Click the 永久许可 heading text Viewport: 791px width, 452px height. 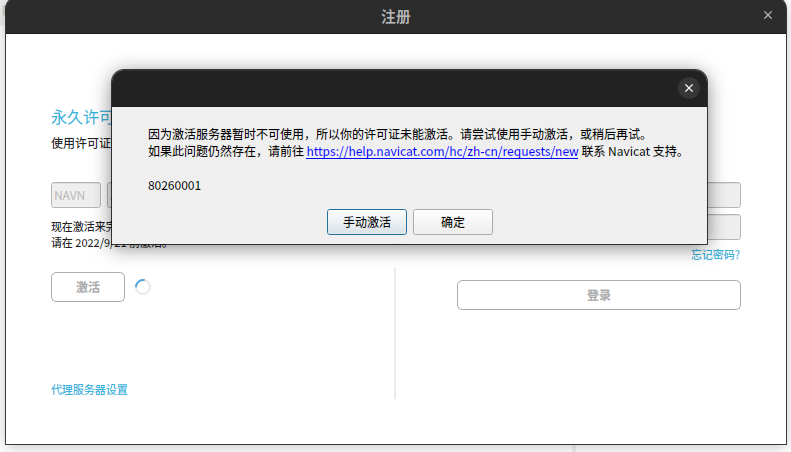[81, 117]
